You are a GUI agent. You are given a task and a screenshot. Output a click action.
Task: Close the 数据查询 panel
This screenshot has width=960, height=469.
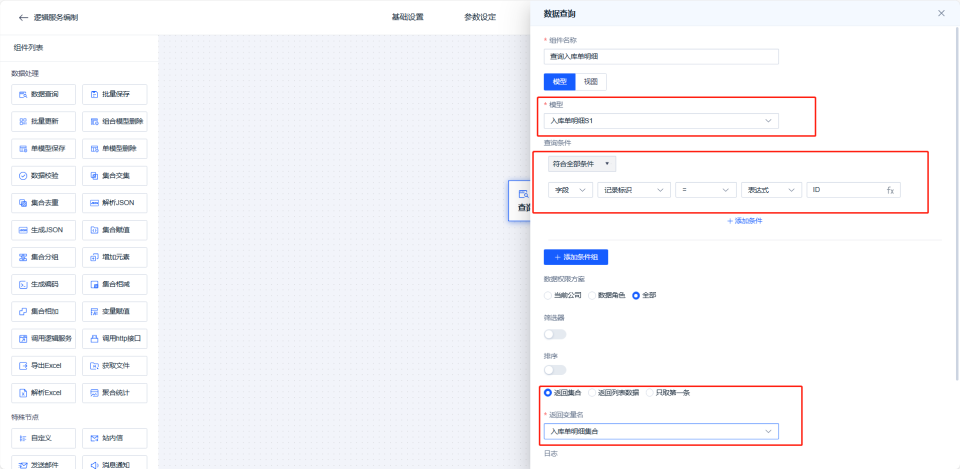click(x=941, y=13)
